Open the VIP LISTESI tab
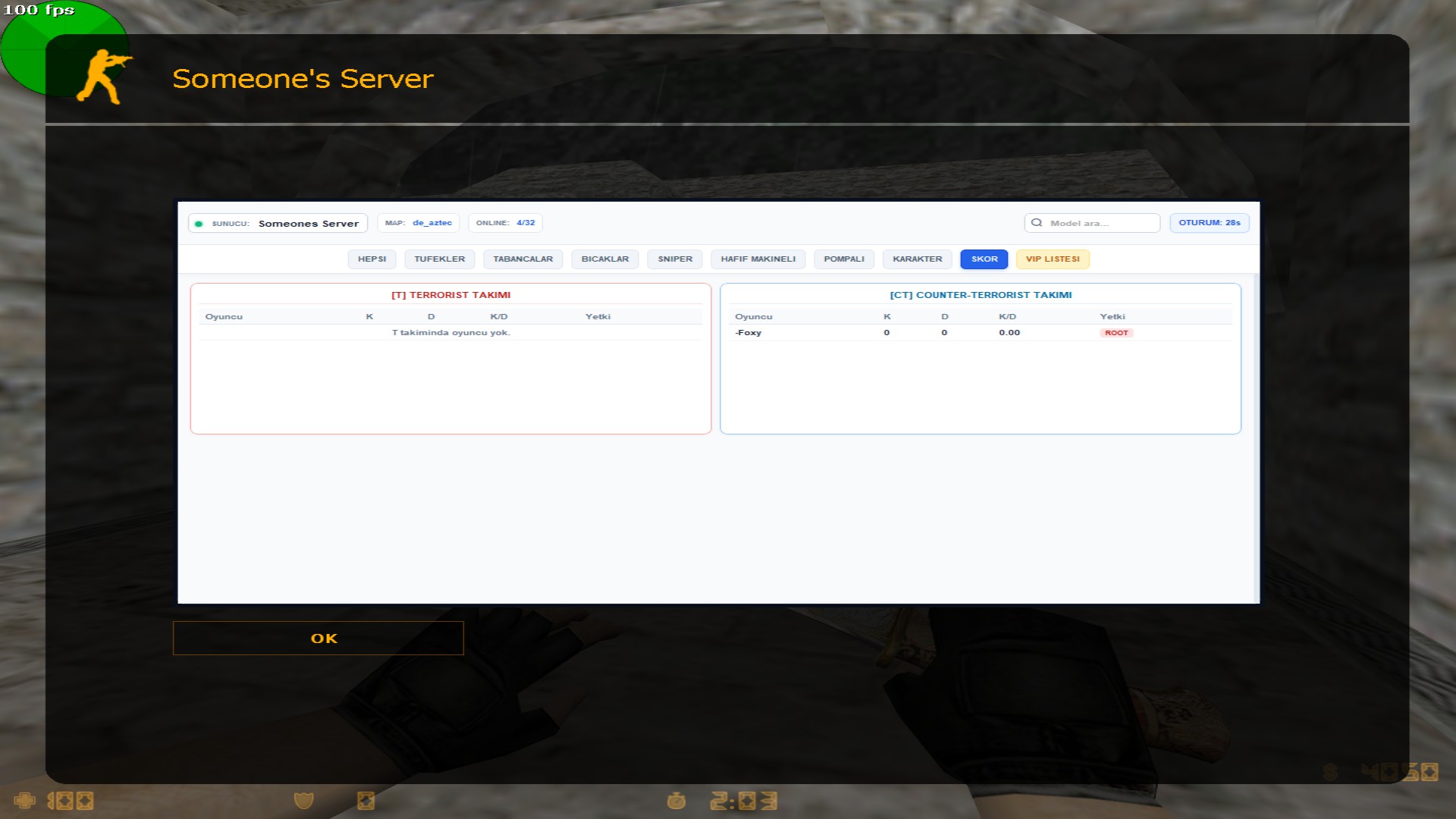This screenshot has height=819, width=1456. point(1053,259)
